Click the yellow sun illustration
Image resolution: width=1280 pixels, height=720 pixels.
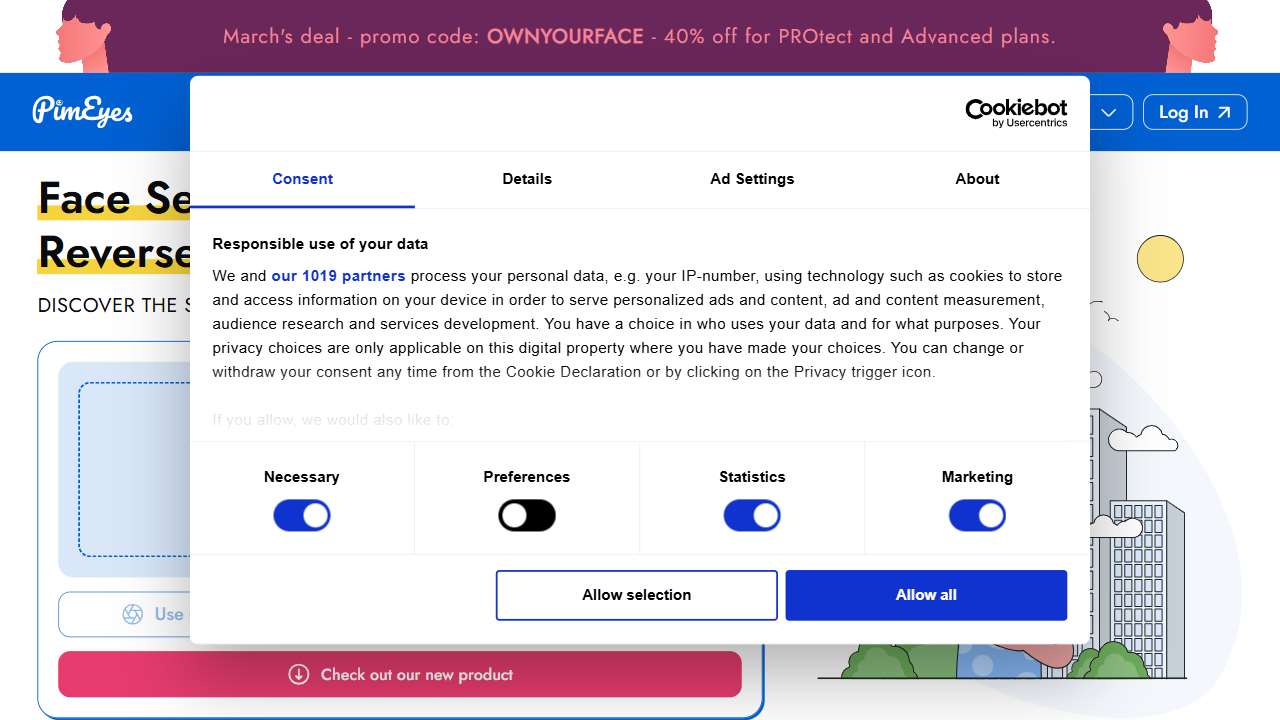(x=1160, y=259)
